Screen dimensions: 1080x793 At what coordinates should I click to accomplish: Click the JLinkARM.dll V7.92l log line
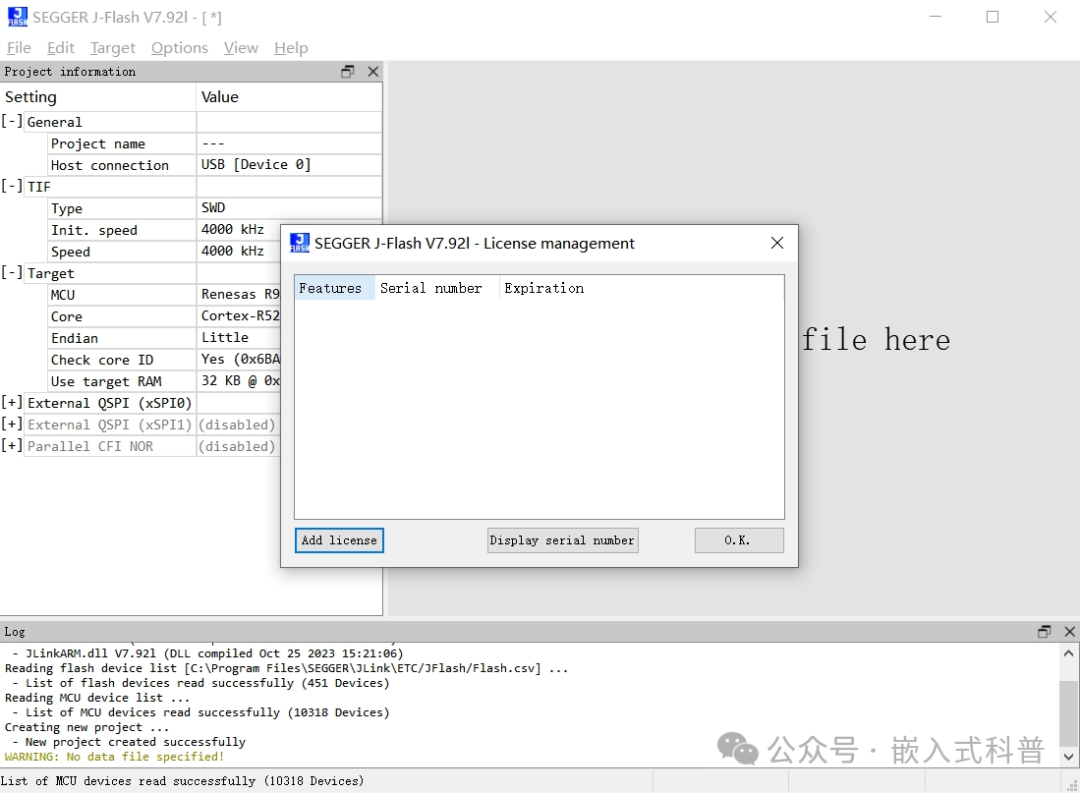(207, 653)
